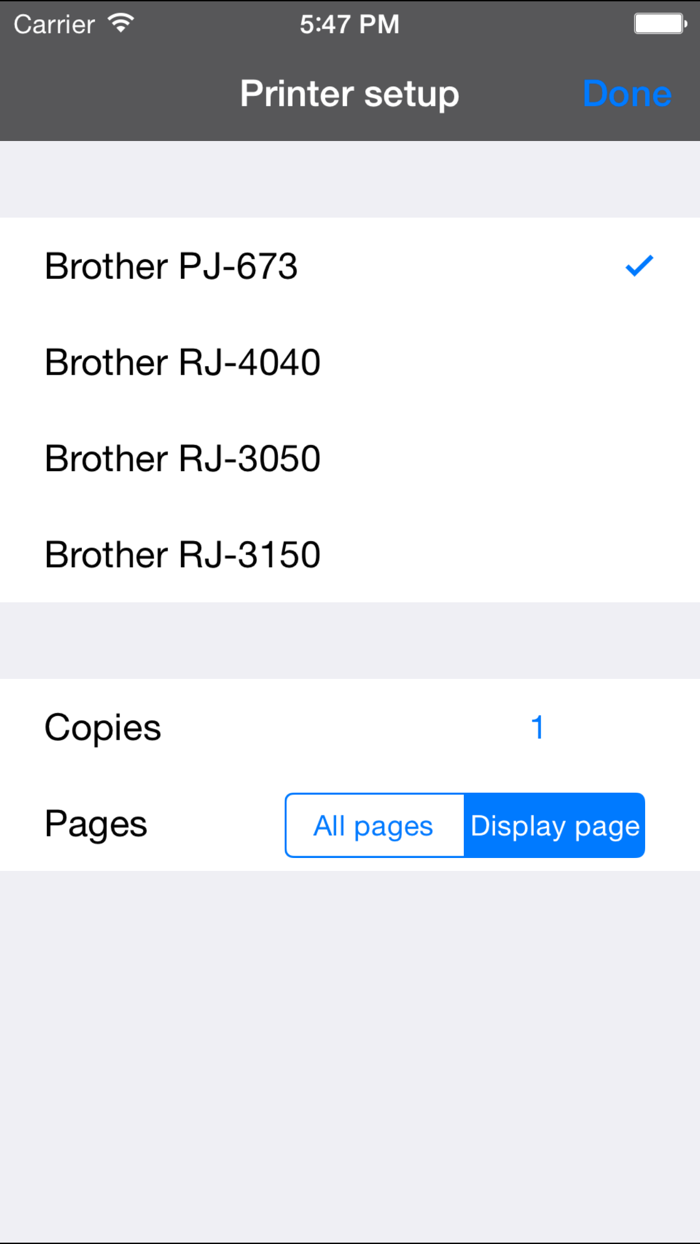Tap the battery indicator in the status bar
The height and width of the screenshot is (1244, 700).
[x=658, y=21]
